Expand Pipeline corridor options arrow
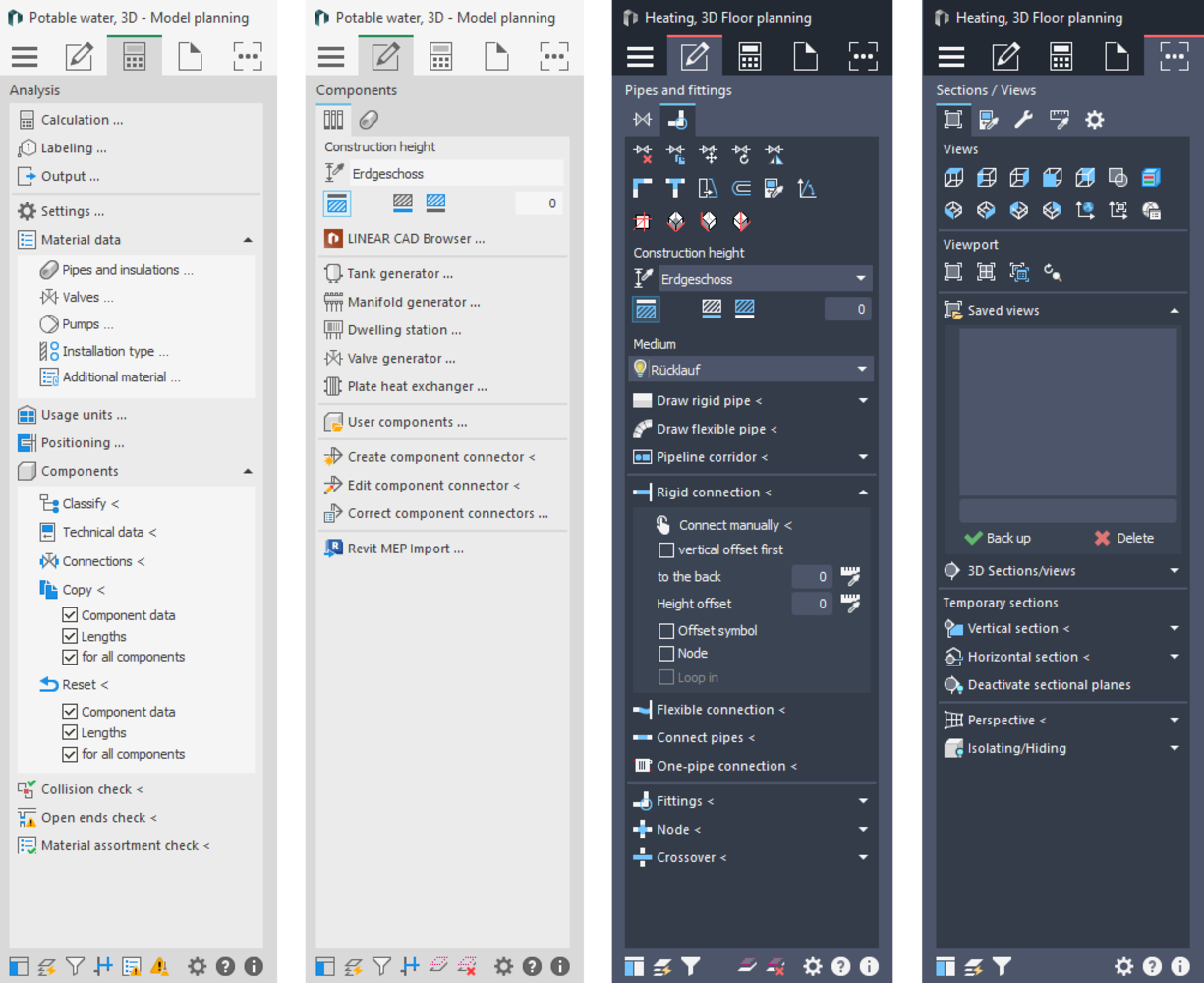 [863, 457]
